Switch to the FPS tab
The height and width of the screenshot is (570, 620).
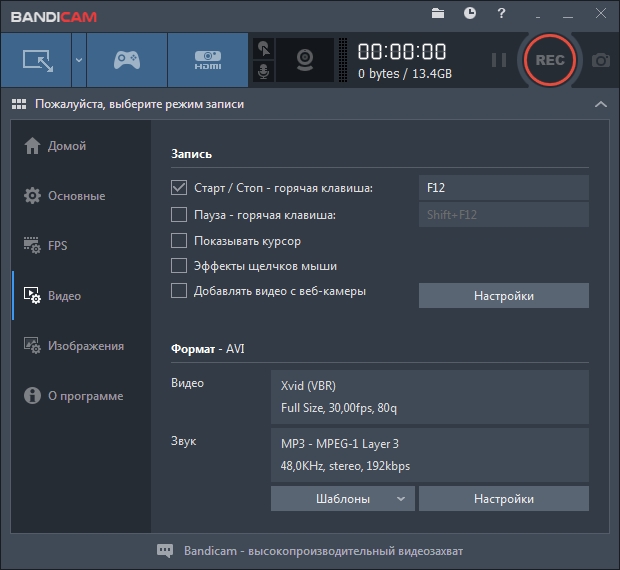(x=58, y=246)
